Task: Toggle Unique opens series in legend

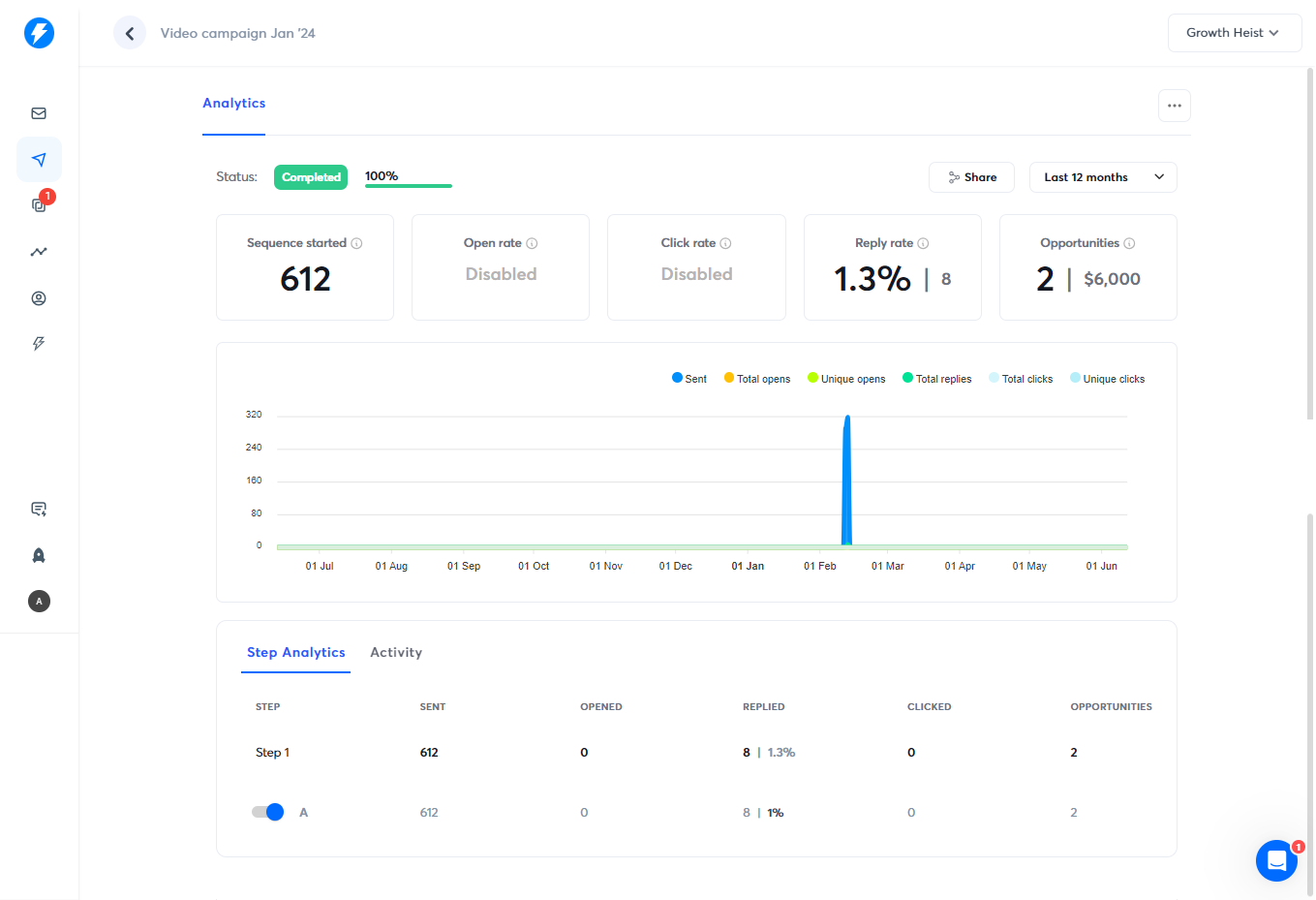Action: click(x=846, y=379)
